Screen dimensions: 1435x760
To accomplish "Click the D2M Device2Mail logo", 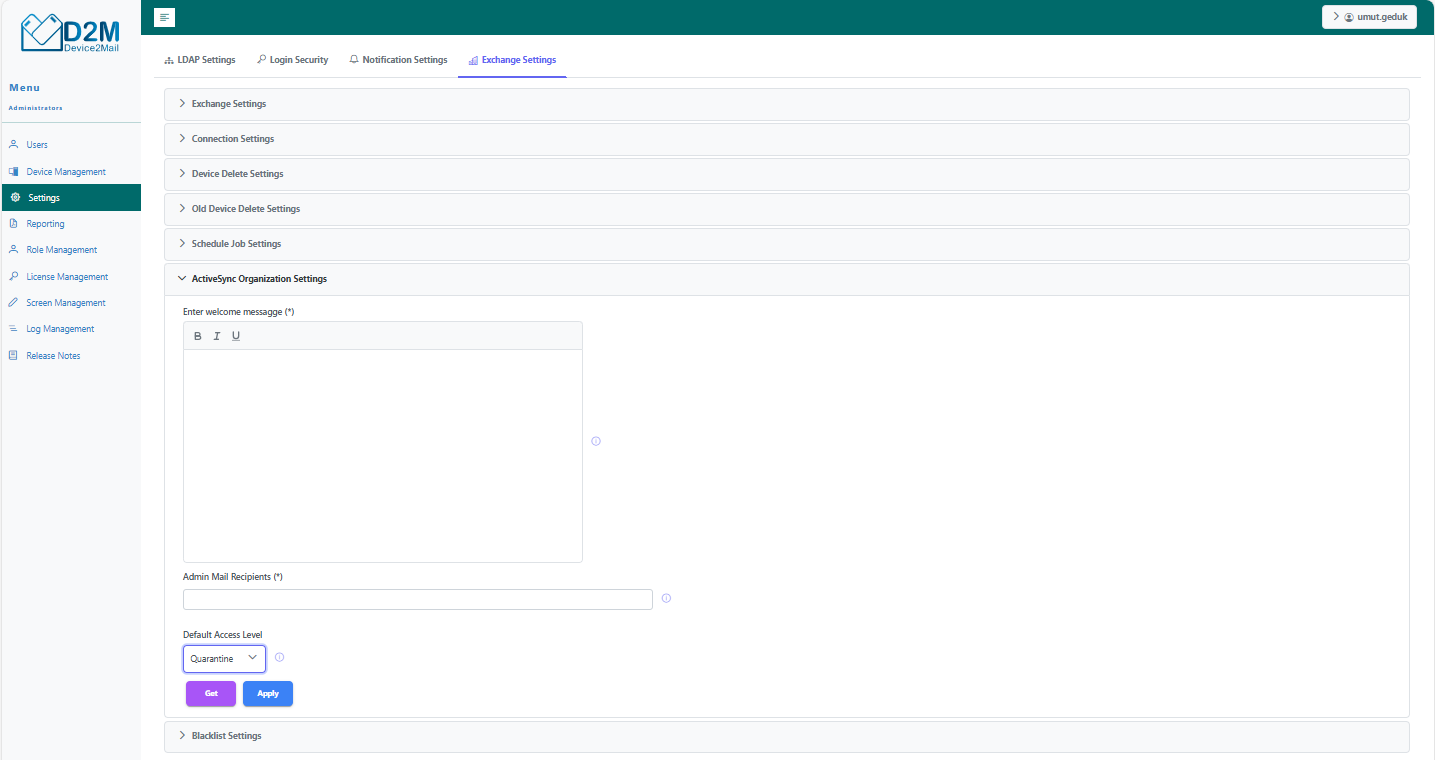I will tap(70, 34).
